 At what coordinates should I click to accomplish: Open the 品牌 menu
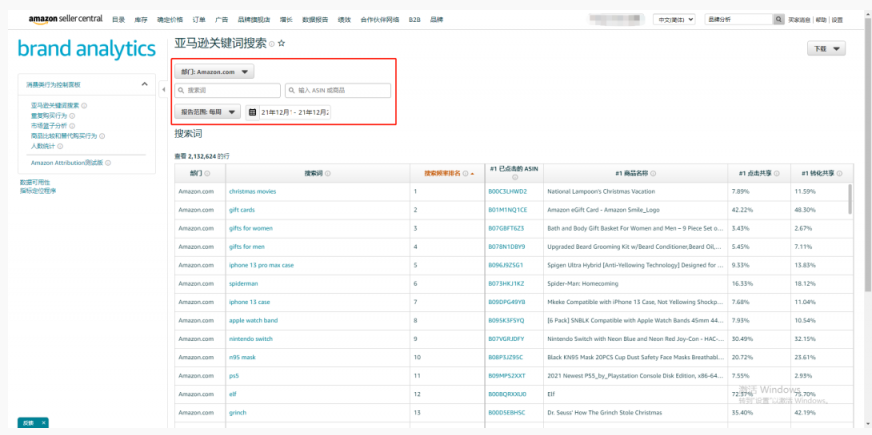point(437,19)
